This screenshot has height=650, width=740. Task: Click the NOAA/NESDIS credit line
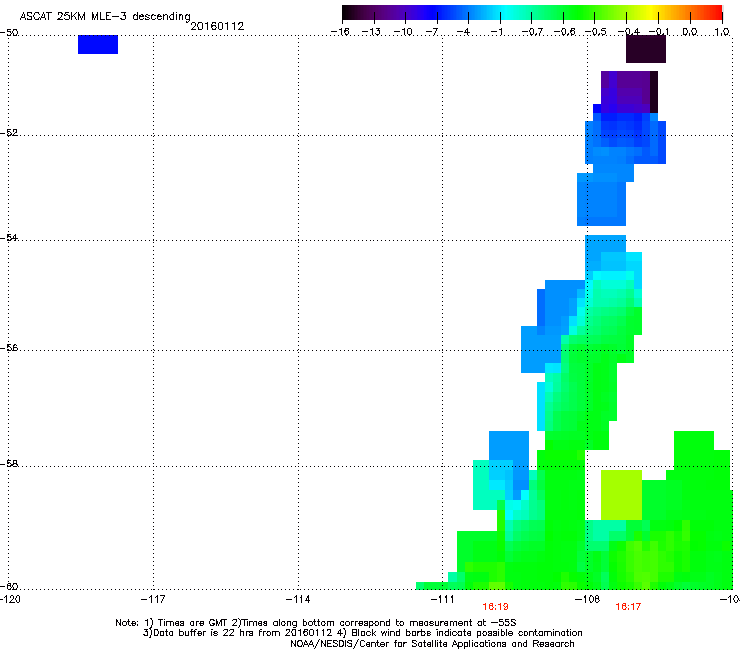click(x=432, y=644)
